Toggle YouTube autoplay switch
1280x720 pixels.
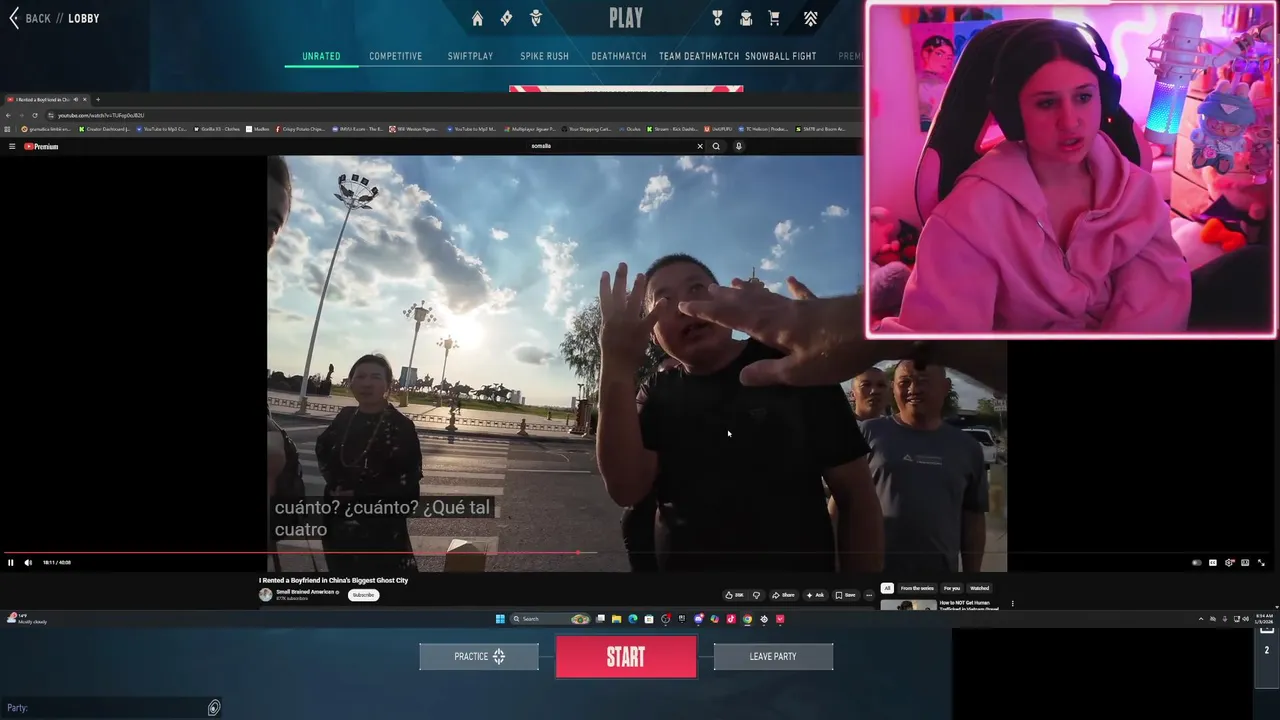[1197, 563]
